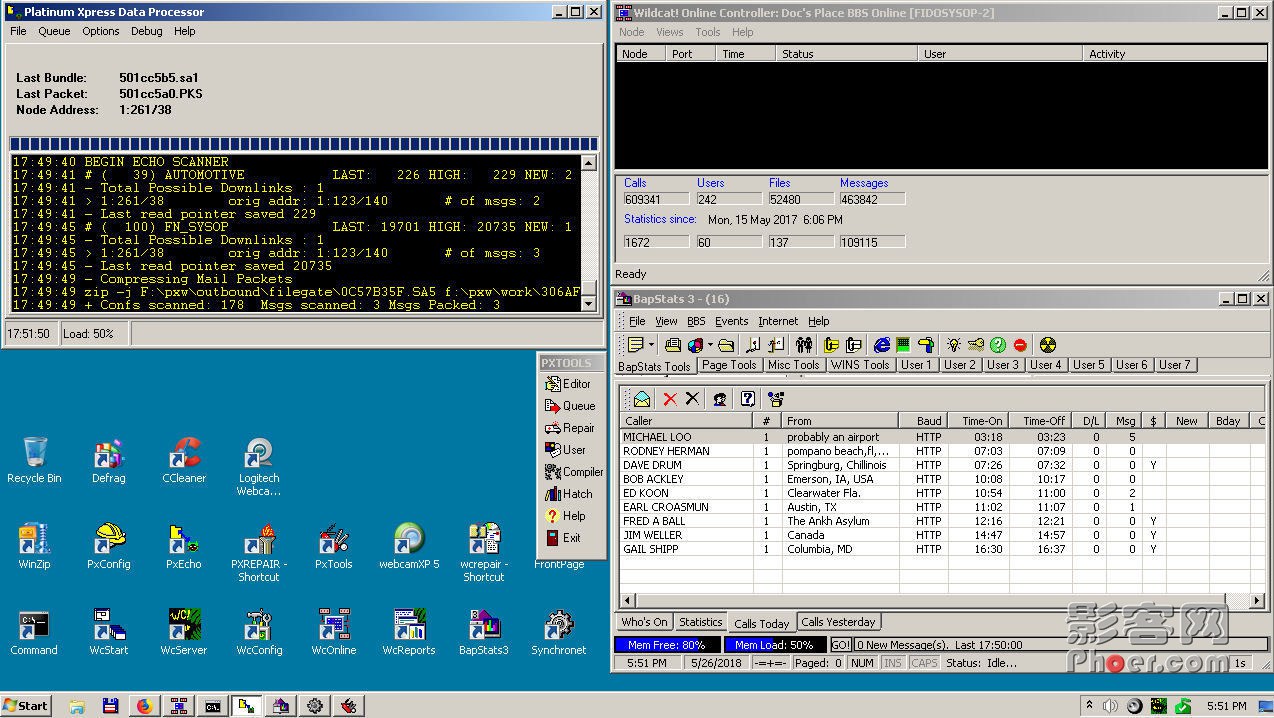Click the boxed question mark icon in BapStats
The width and height of the screenshot is (1274, 718).
tap(747, 399)
